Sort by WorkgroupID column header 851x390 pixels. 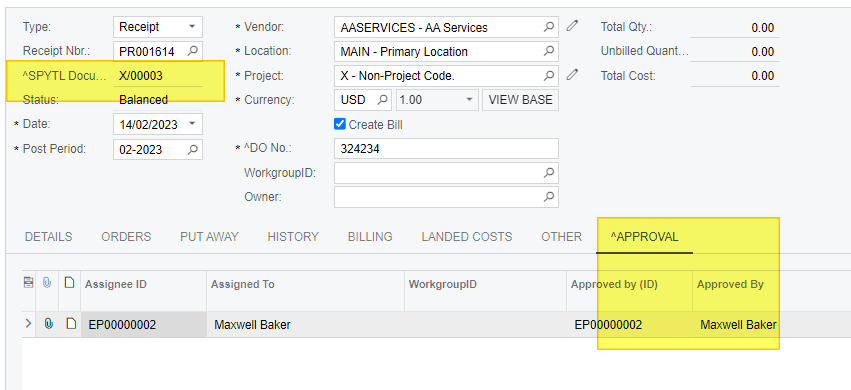pos(485,284)
